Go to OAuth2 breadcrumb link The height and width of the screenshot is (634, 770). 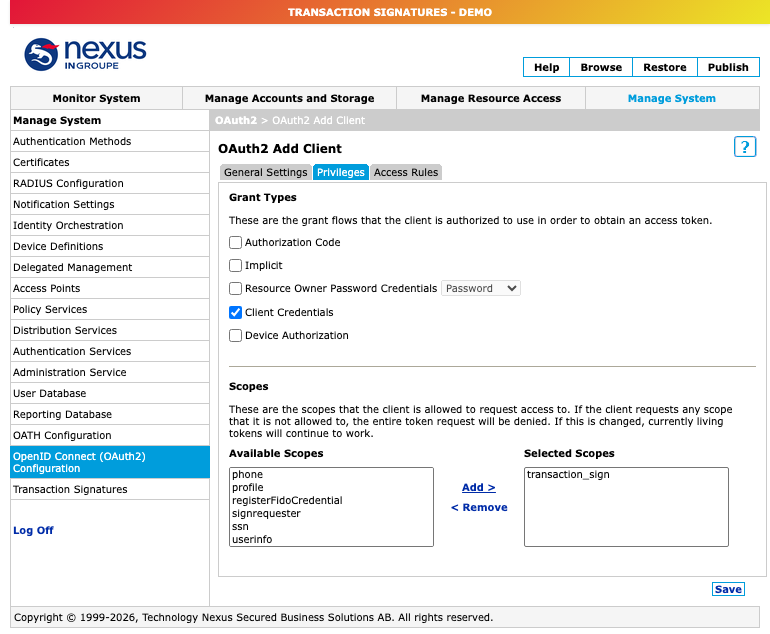[x=236, y=120]
